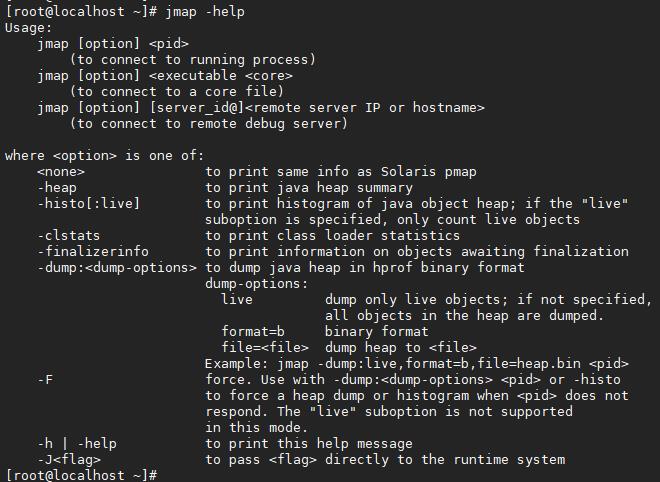Image resolution: width=660 pixels, height=482 pixels.
Task: Click the -dump:<dump-options> entry
Action: [117, 268]
